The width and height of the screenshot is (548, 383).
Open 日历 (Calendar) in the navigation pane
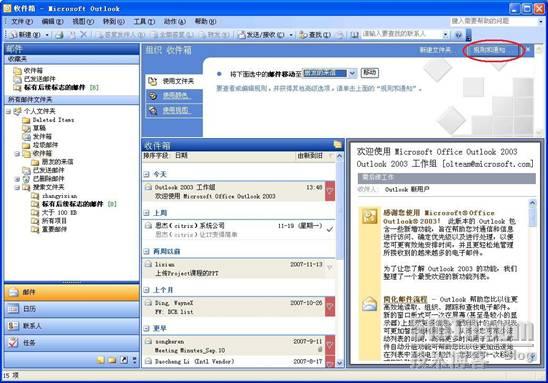[x=72, y=309]
